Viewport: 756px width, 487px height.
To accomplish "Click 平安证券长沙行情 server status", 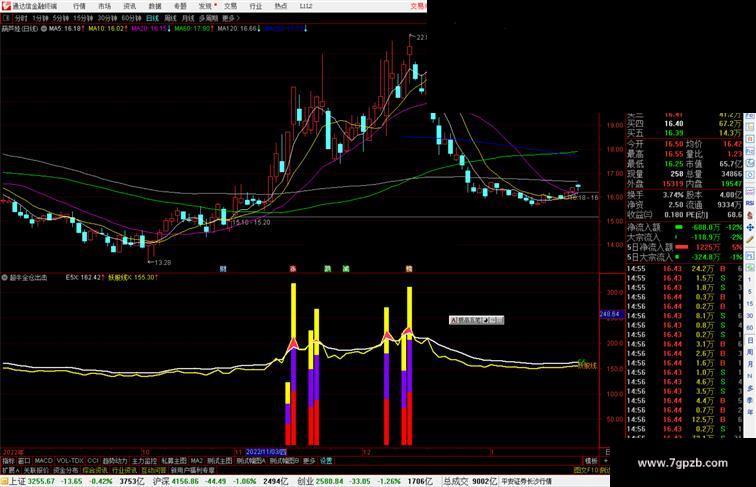I will click(x=526, y=481).
